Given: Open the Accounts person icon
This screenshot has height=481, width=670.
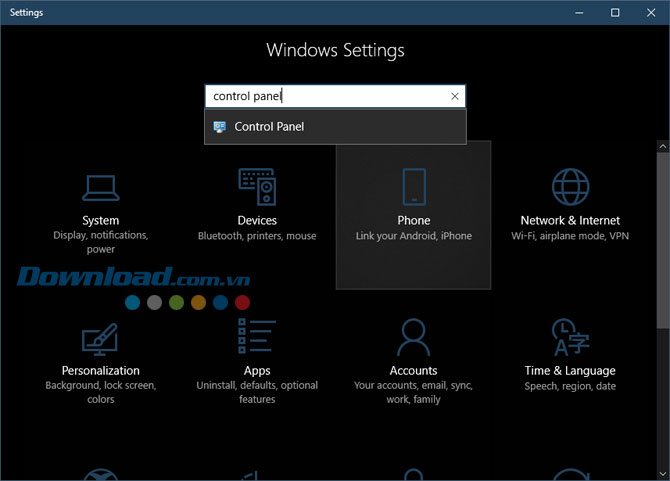Looking at the screenshot, I should point(414,338).
